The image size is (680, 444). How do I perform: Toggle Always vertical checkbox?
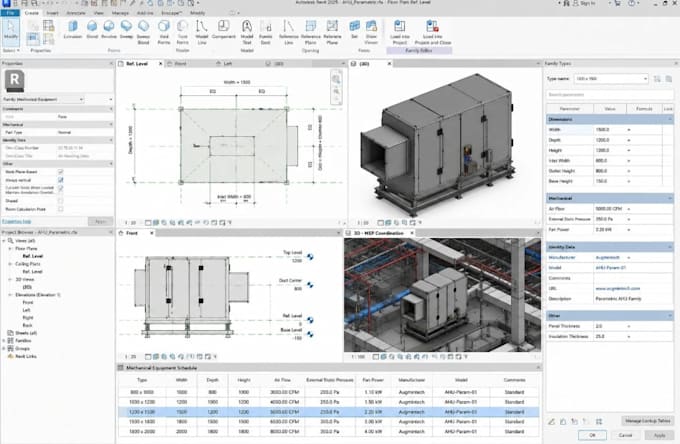(x=60, y=180)
